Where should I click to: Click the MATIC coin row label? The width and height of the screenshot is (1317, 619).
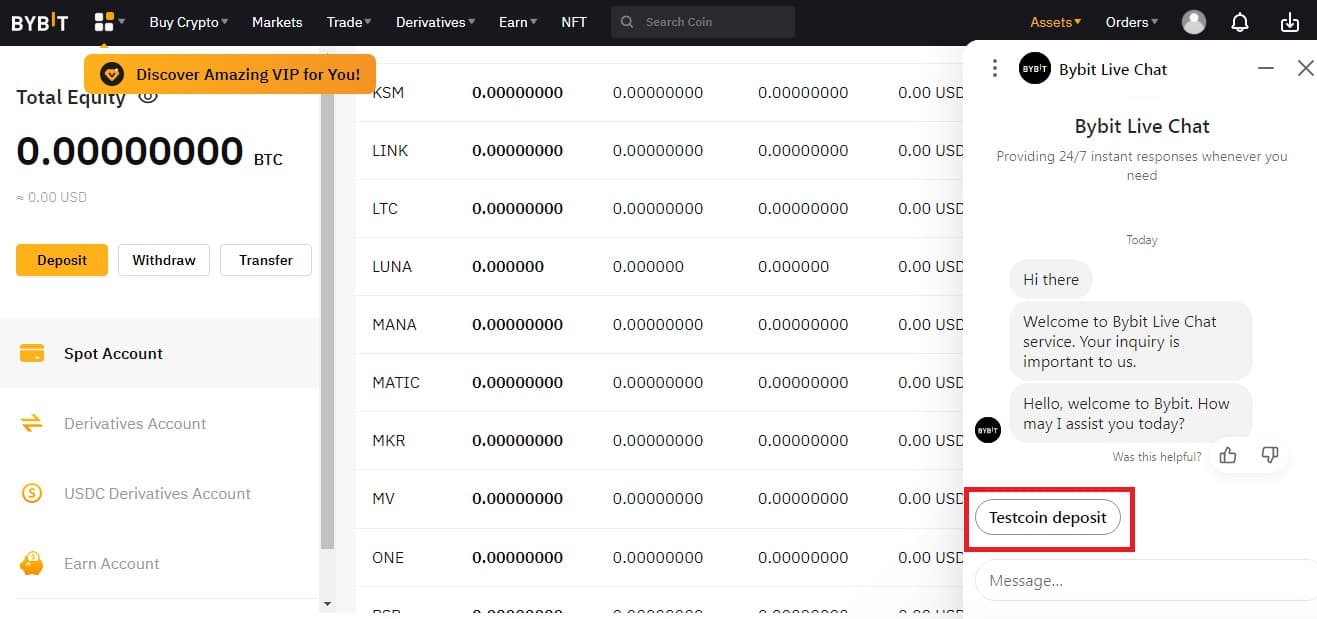pos(396,382)
